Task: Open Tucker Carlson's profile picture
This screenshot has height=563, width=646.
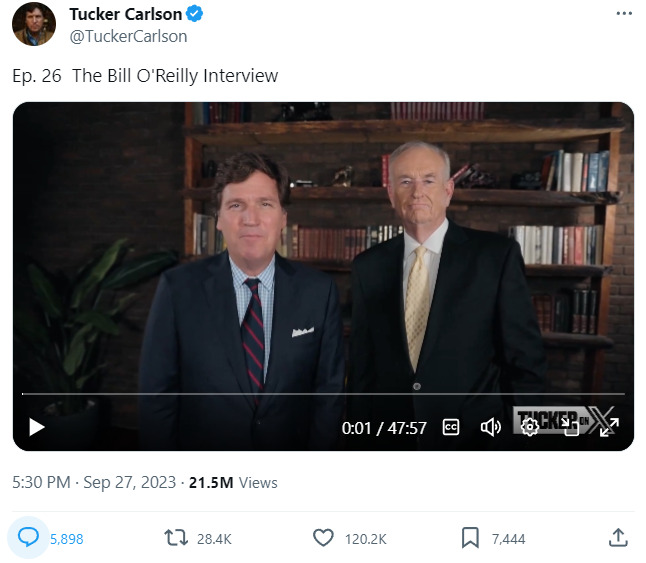Action: (x=34, y=24)
